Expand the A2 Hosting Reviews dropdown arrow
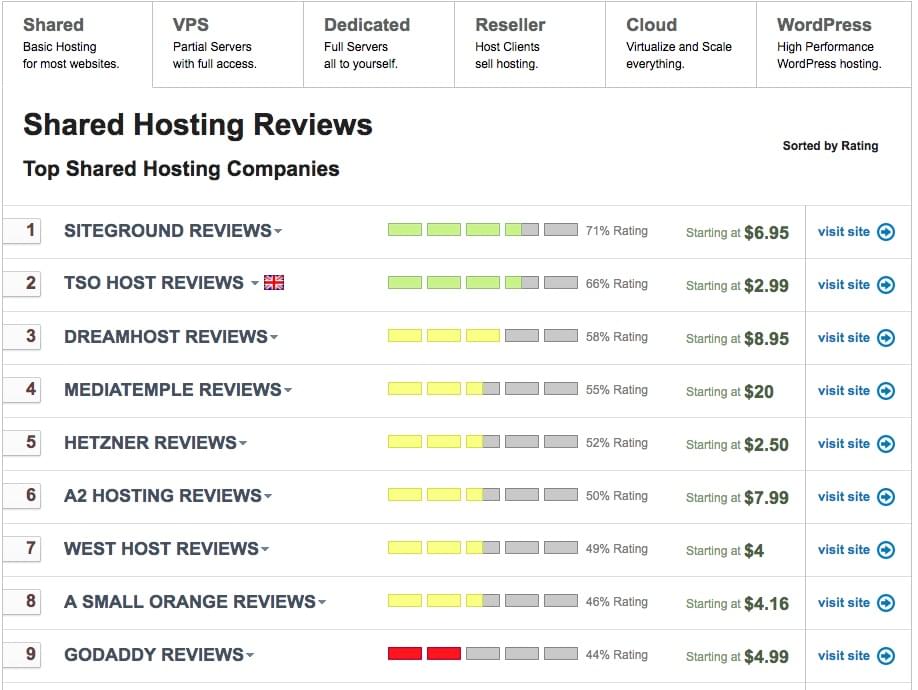Image resolution: width=918 pixels, height=690 pixels. (268, 497)
